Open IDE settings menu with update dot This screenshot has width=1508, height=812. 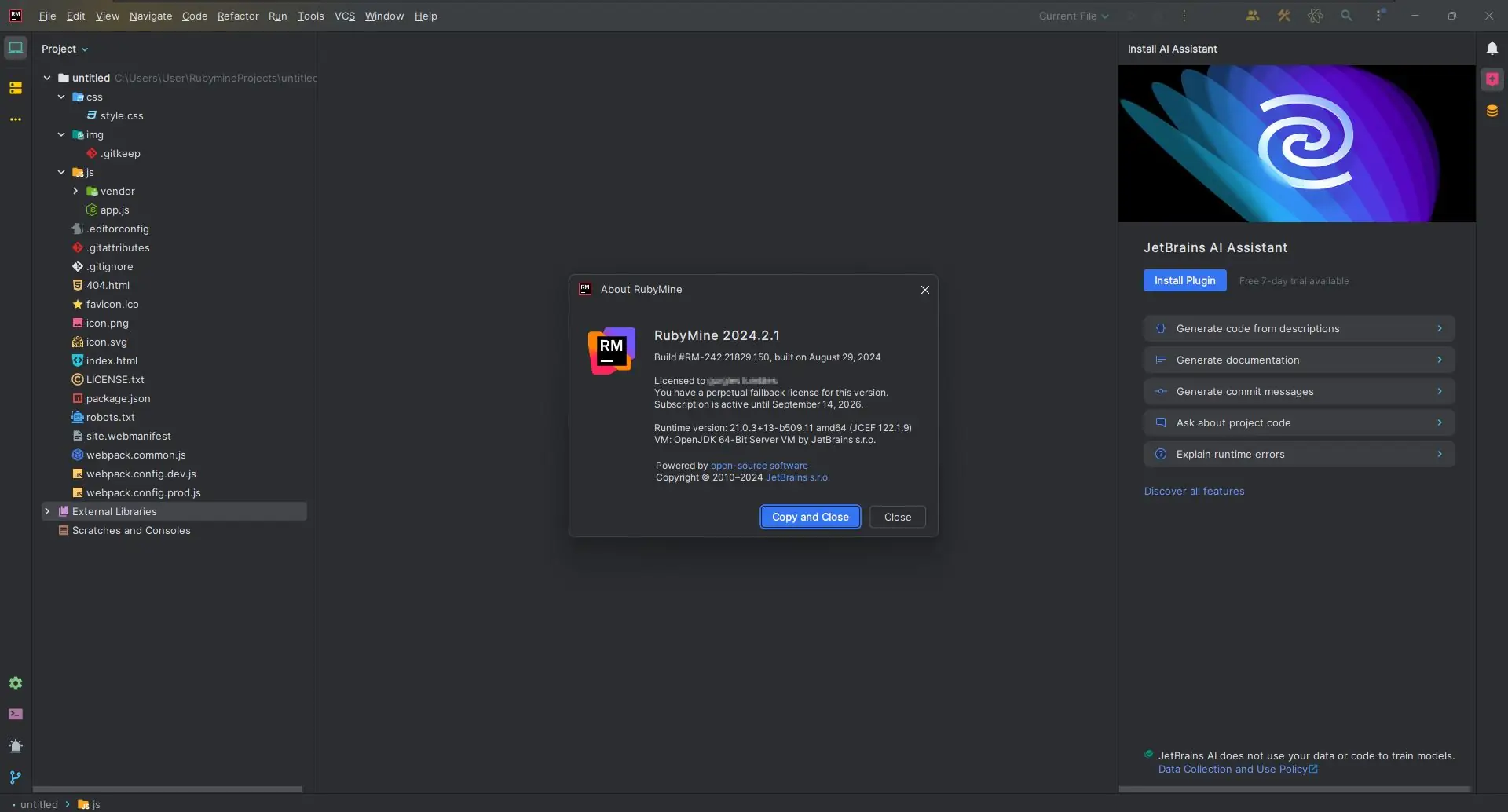click(x=1379, y=16)
